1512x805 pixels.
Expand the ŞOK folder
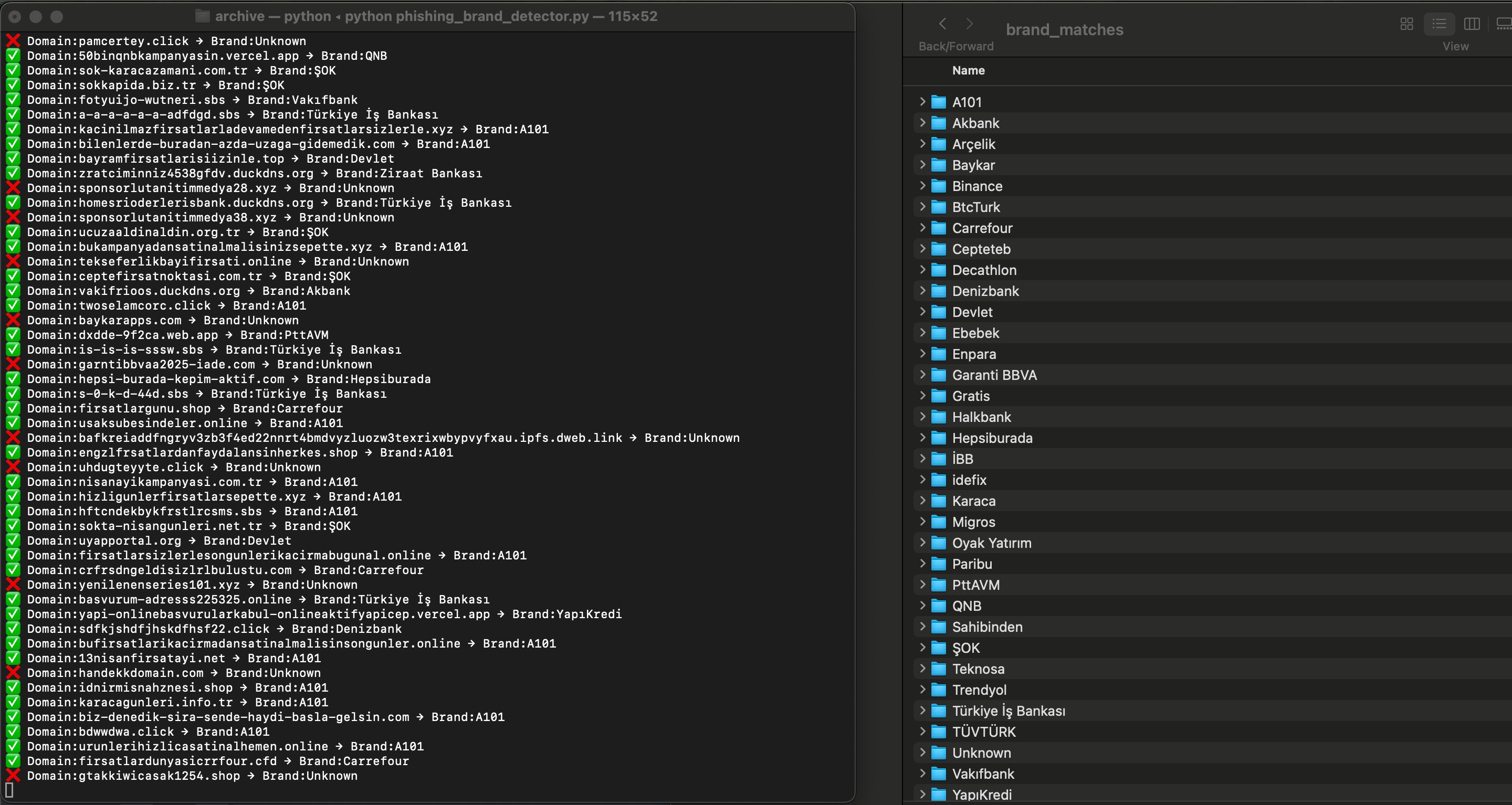tap(922, 648)
